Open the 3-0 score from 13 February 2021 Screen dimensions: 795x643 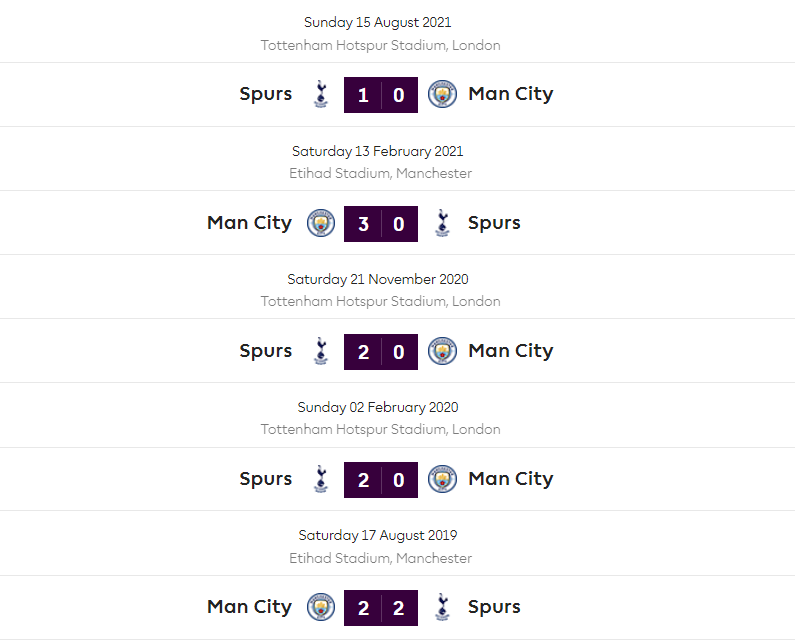pyautogui.click(x=381, y=224)
